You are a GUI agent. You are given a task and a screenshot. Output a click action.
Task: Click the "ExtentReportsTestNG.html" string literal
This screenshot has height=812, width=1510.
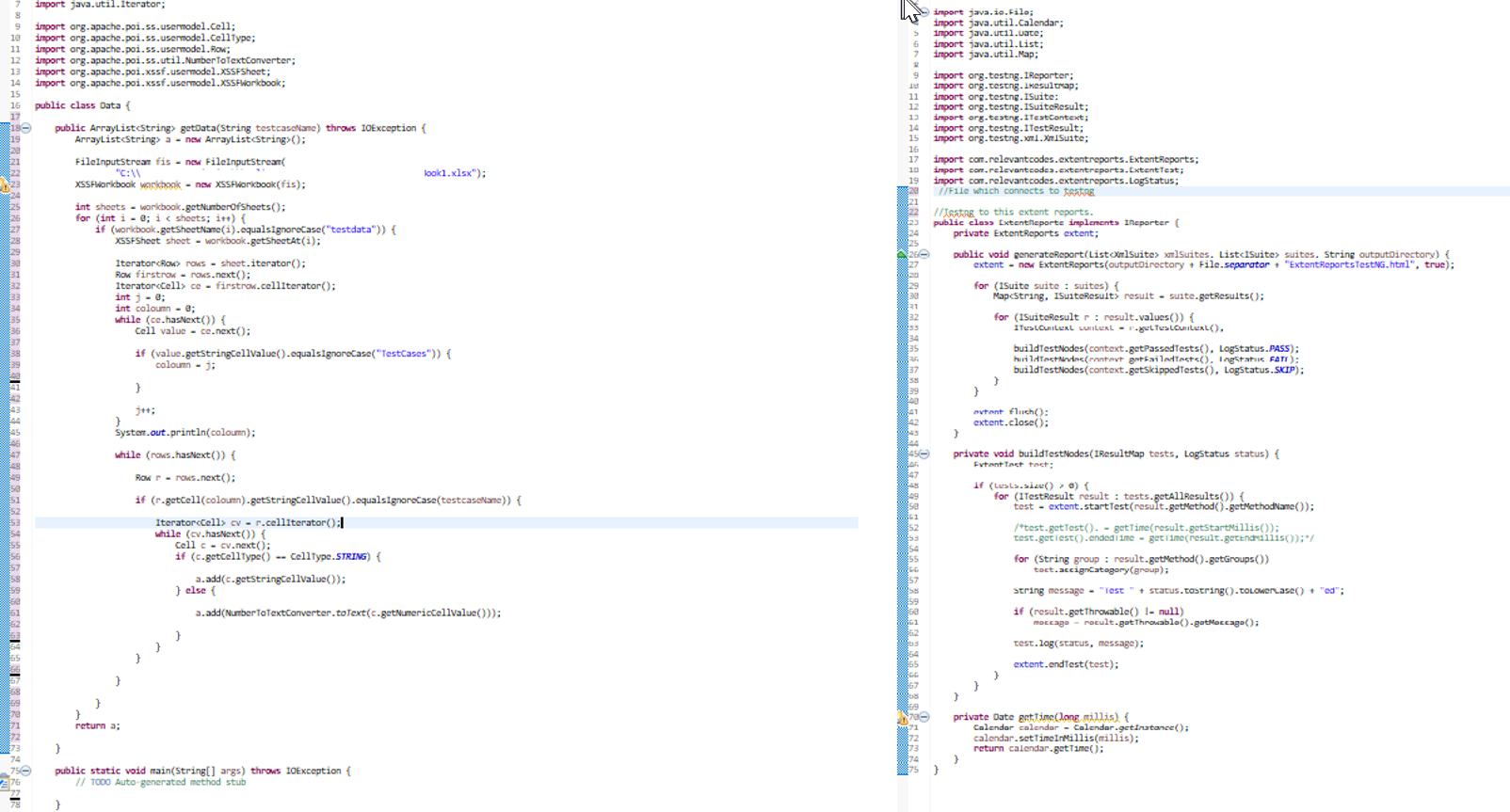pos(1351,265)
